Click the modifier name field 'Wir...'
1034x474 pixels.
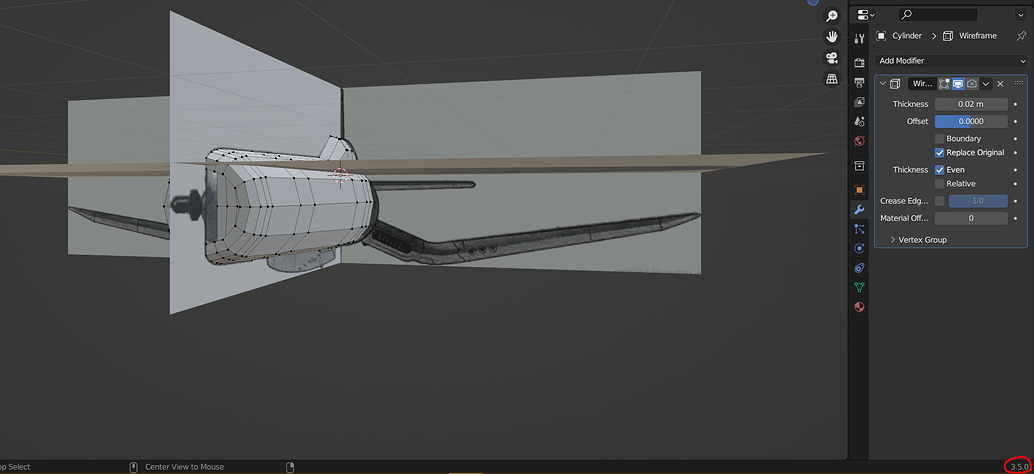coord(923,84)
